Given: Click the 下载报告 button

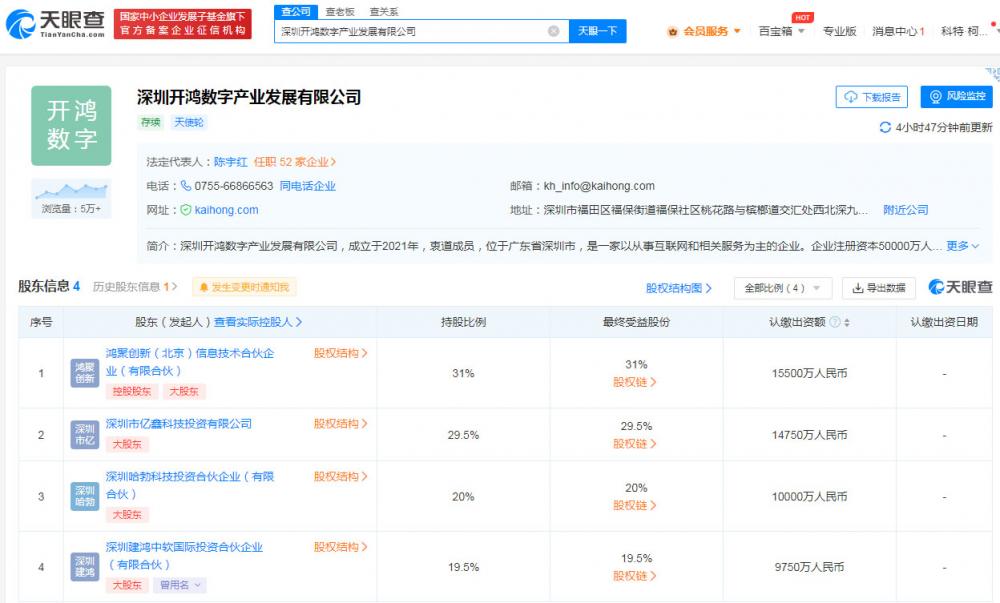Looking at the screenshot, I should point(871,97).
